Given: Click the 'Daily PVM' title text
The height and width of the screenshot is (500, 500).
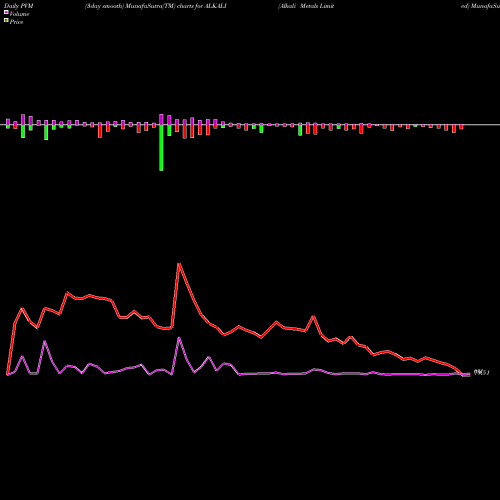Looking at the screenshot, I should point(19,6).
